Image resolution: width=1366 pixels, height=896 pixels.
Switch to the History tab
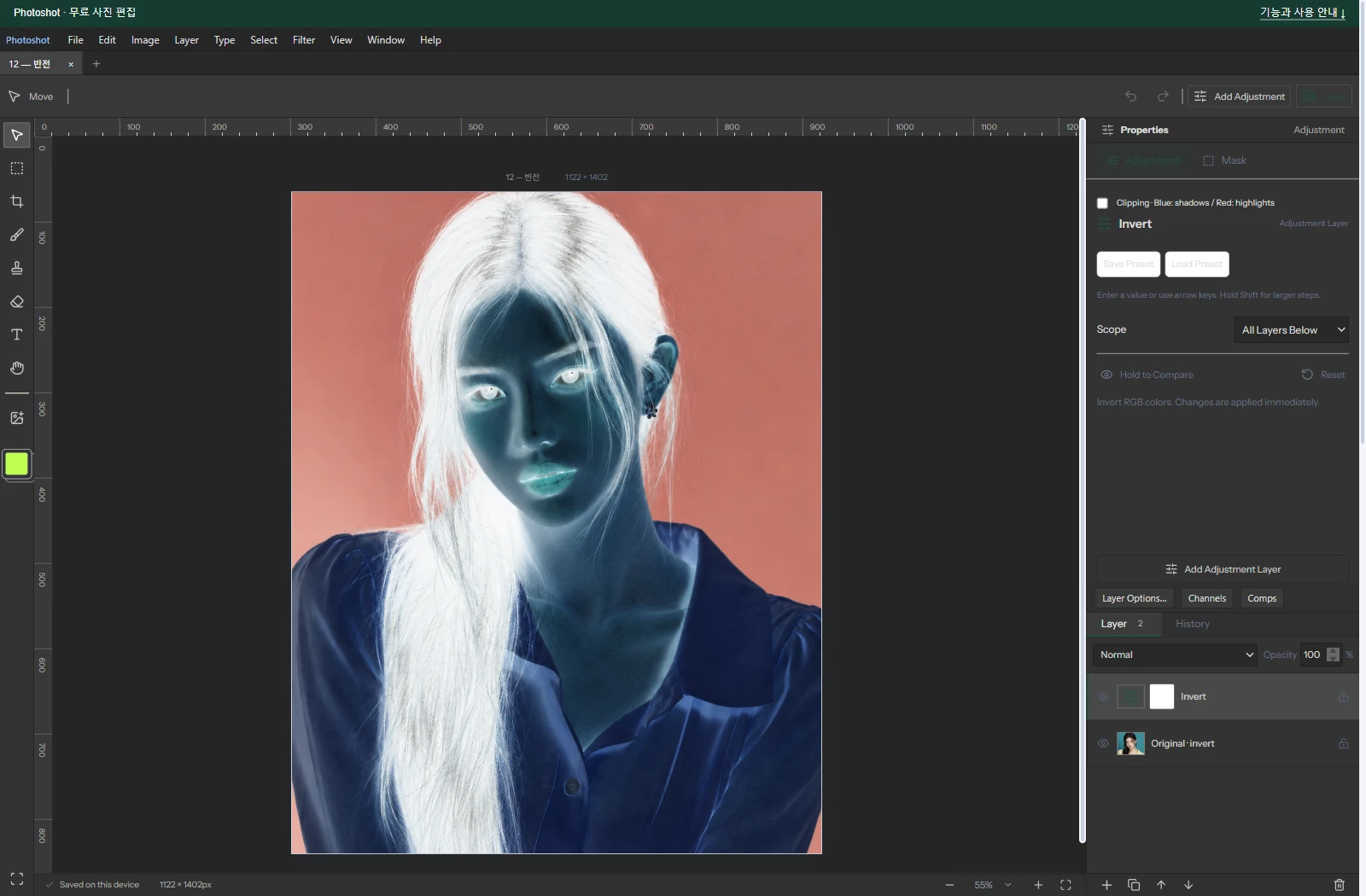[1192, 624]
